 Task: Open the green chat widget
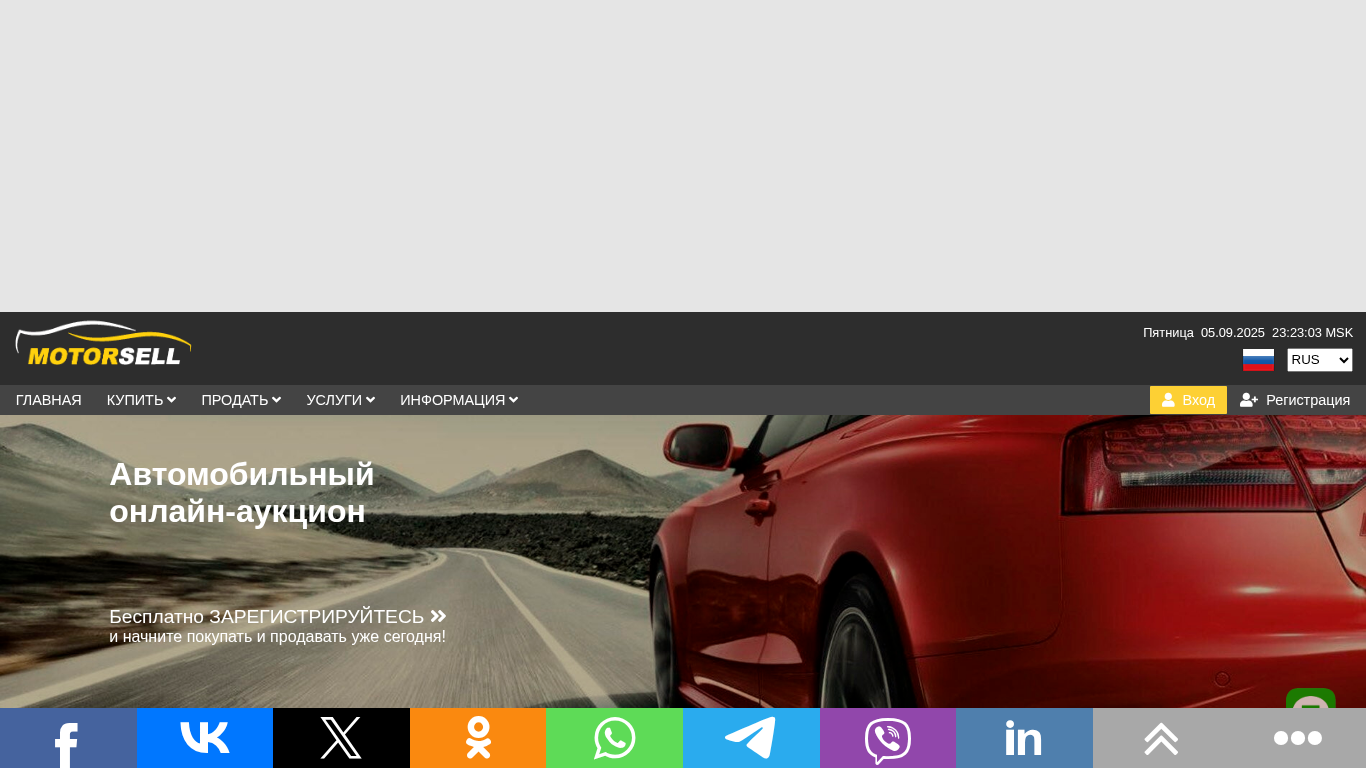(1311, 699)
